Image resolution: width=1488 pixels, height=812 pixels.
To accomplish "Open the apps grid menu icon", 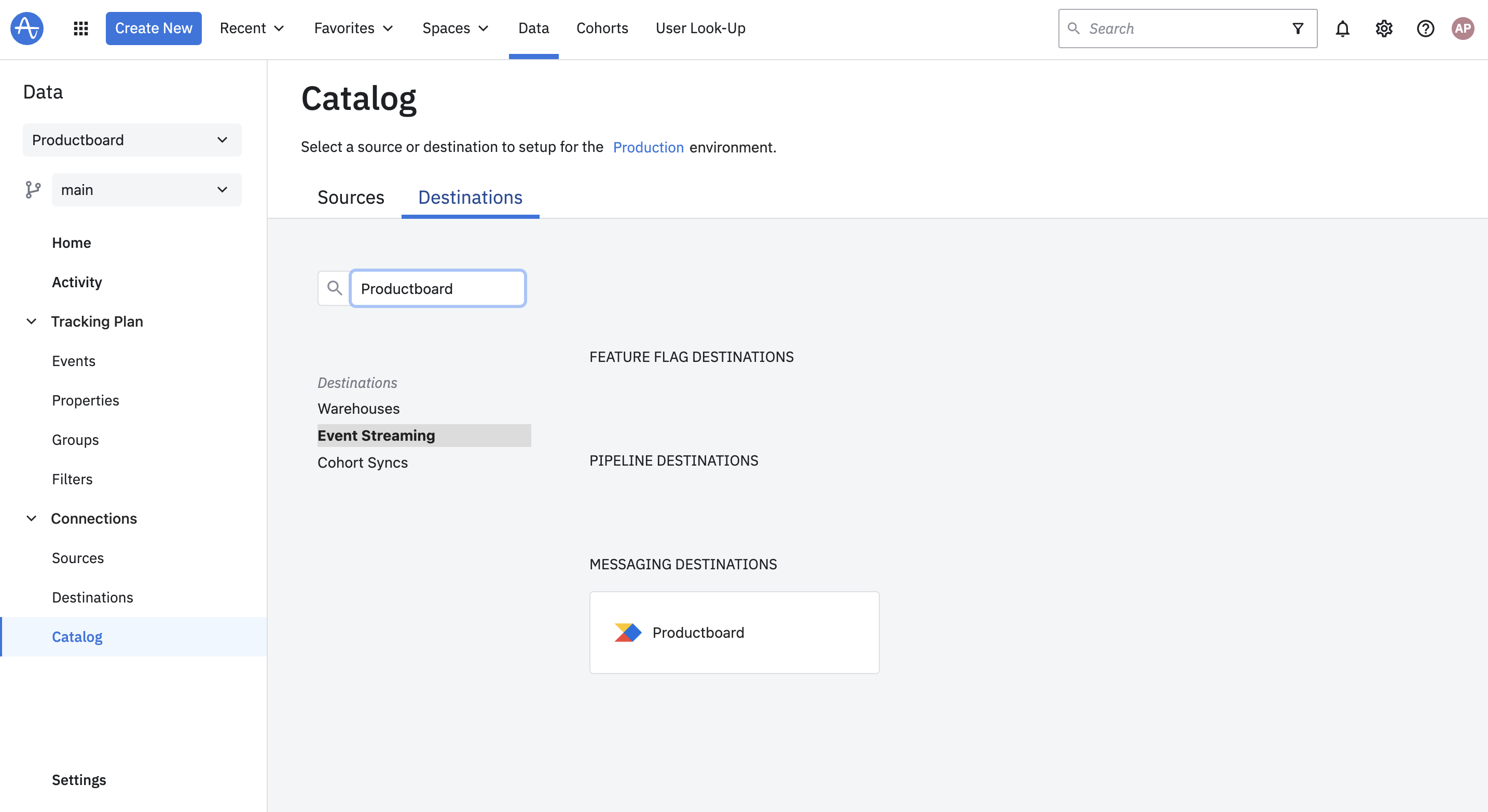I will pos(81,29).
